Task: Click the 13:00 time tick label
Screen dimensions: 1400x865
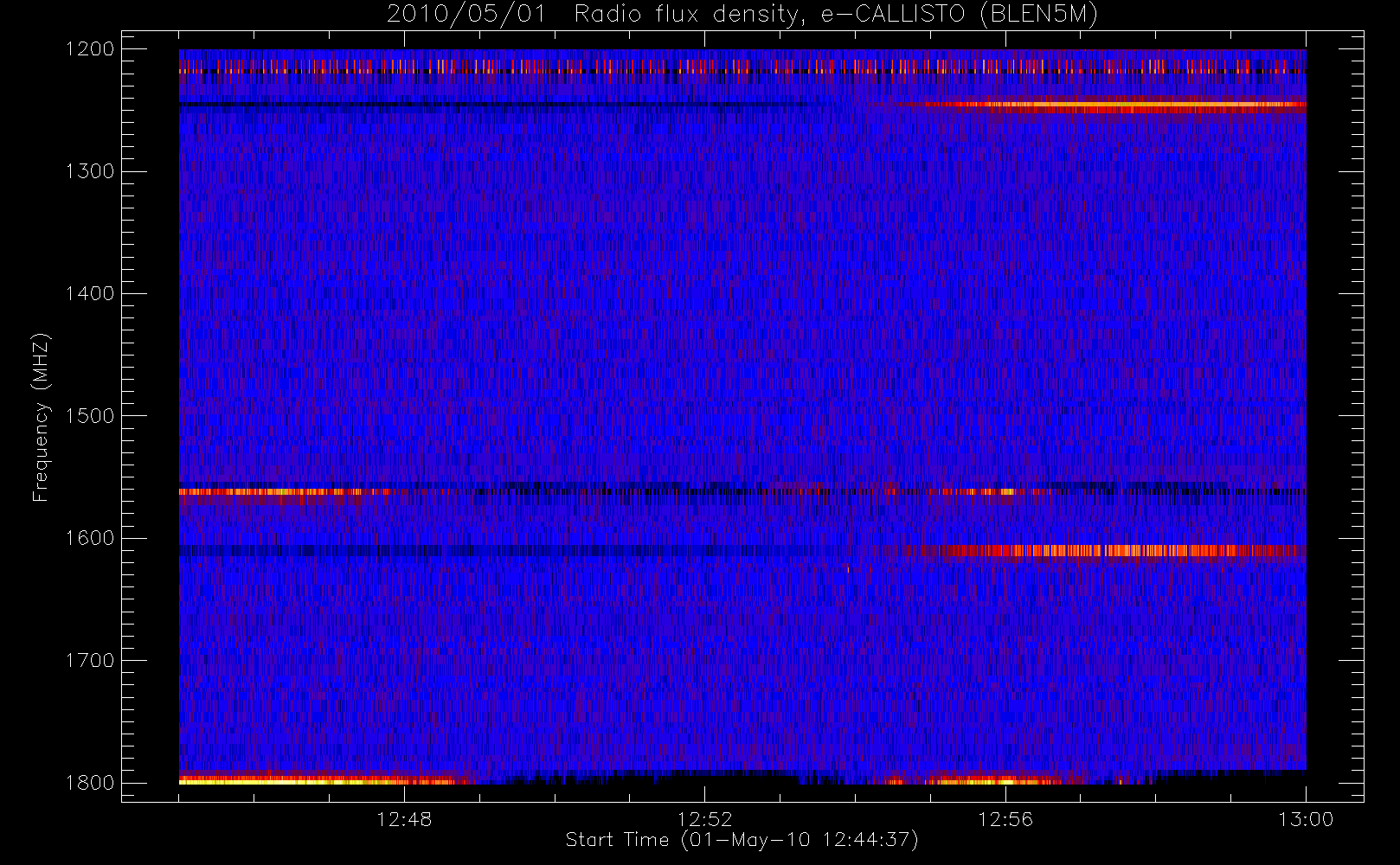Action: (1306, 819)
